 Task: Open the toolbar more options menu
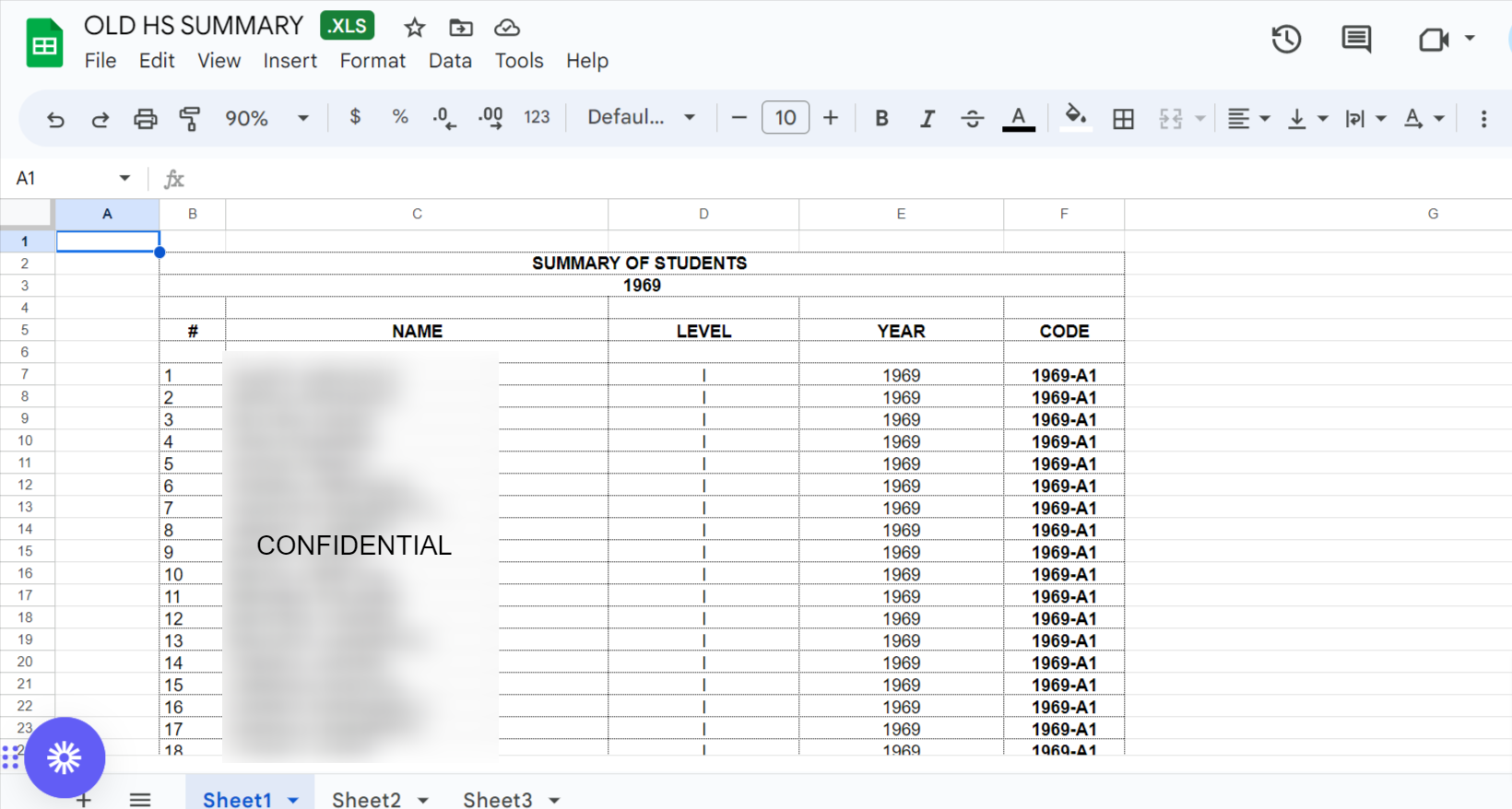coord(1483,119)
